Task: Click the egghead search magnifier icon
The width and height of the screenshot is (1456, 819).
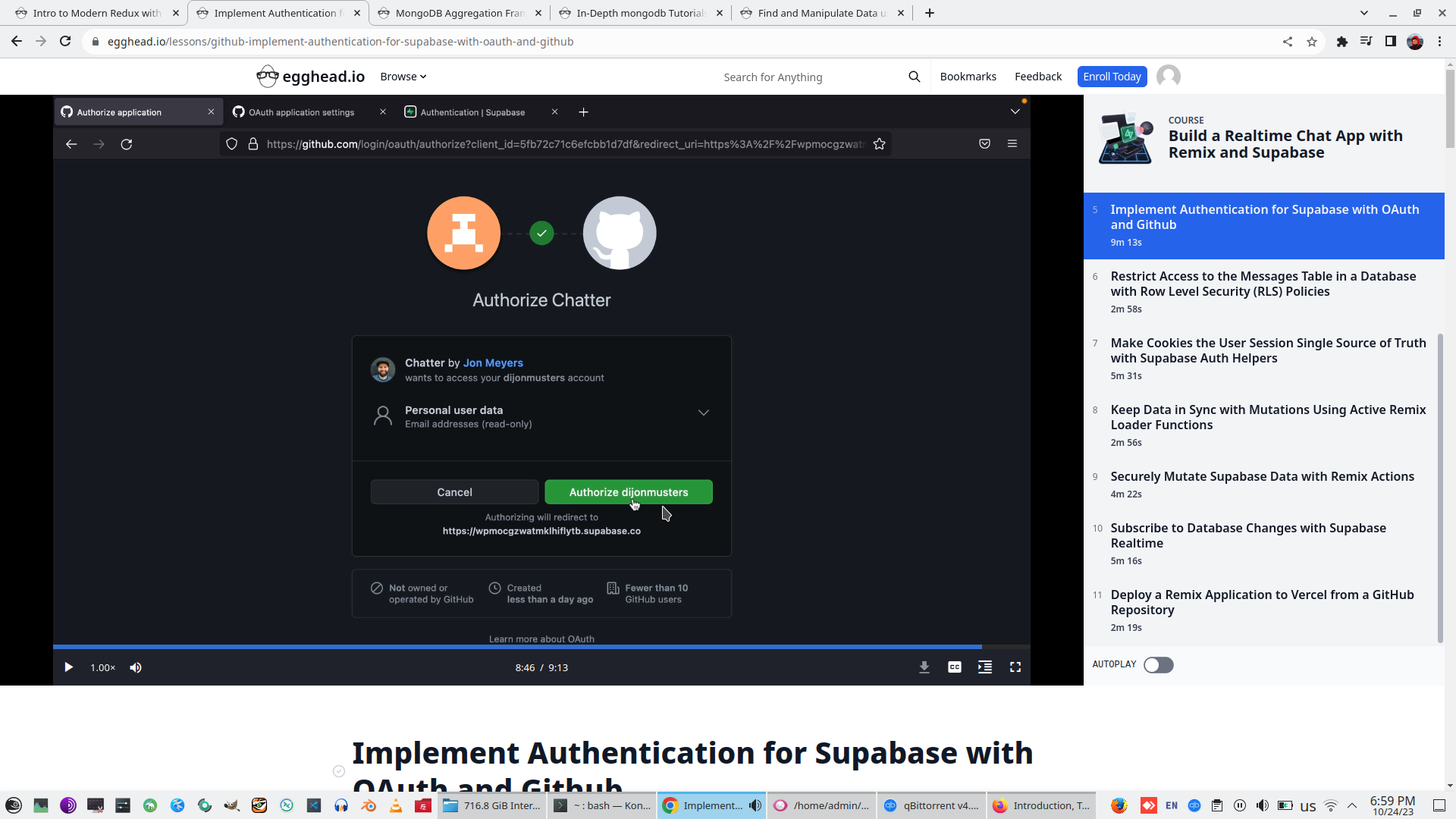Action: 914,77
